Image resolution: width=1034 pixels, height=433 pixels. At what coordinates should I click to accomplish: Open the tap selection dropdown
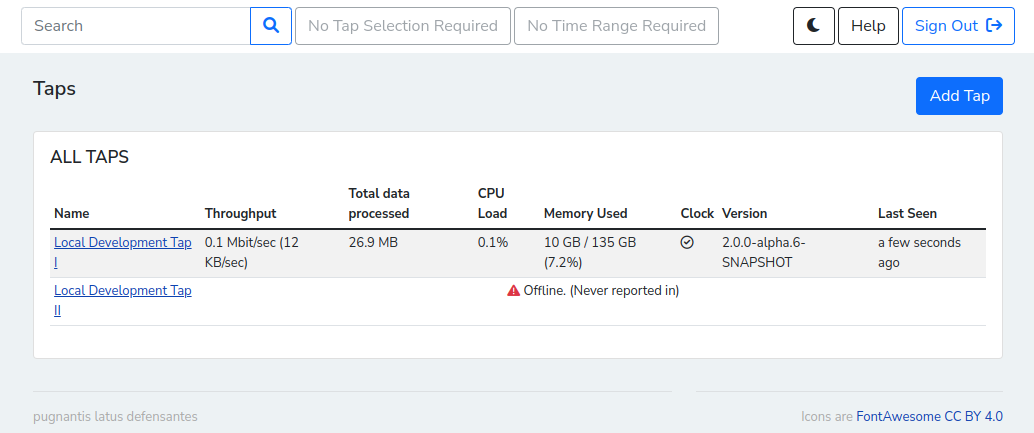coord(402,26)
